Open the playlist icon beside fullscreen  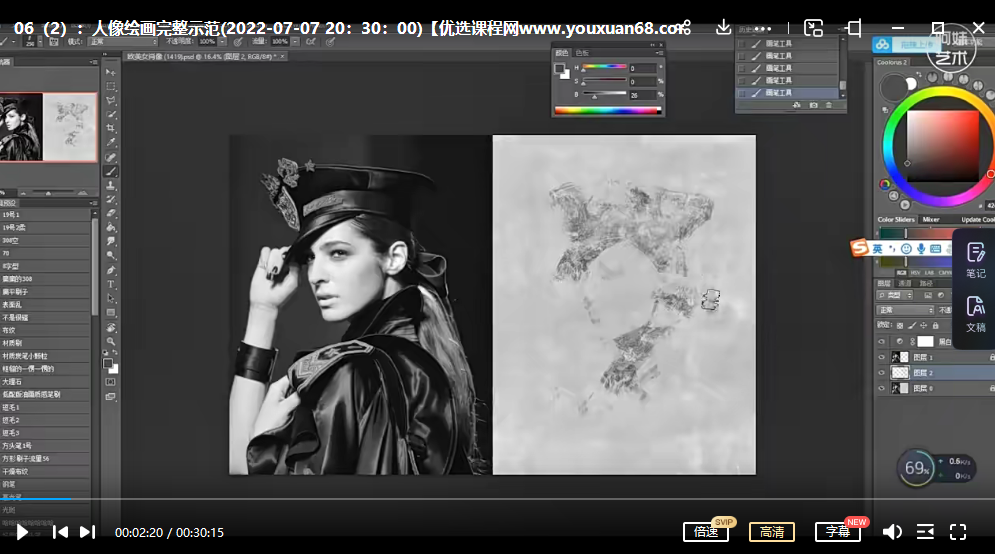[925, 532]
